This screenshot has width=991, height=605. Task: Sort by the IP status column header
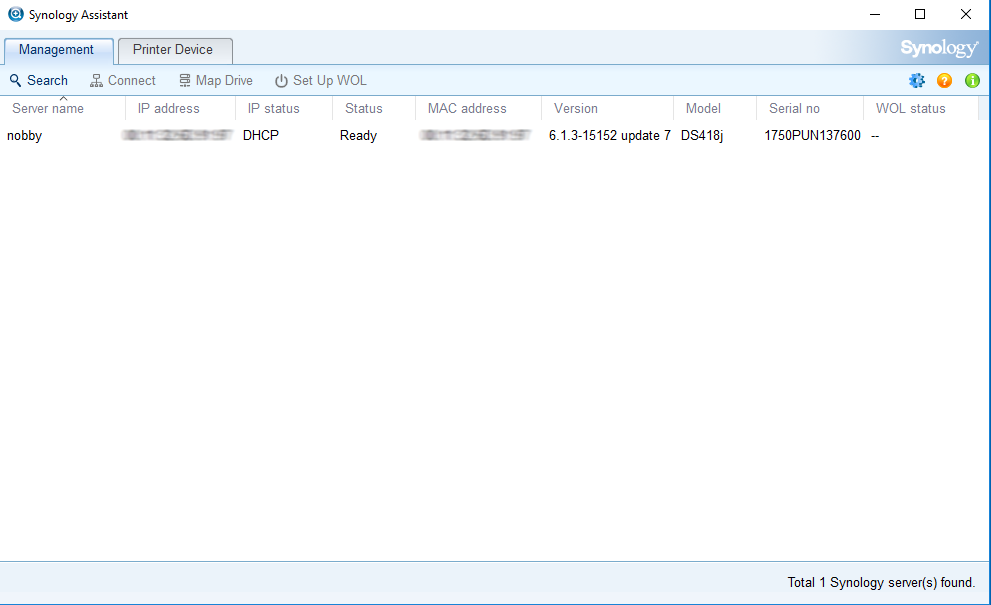pos(284,108)
